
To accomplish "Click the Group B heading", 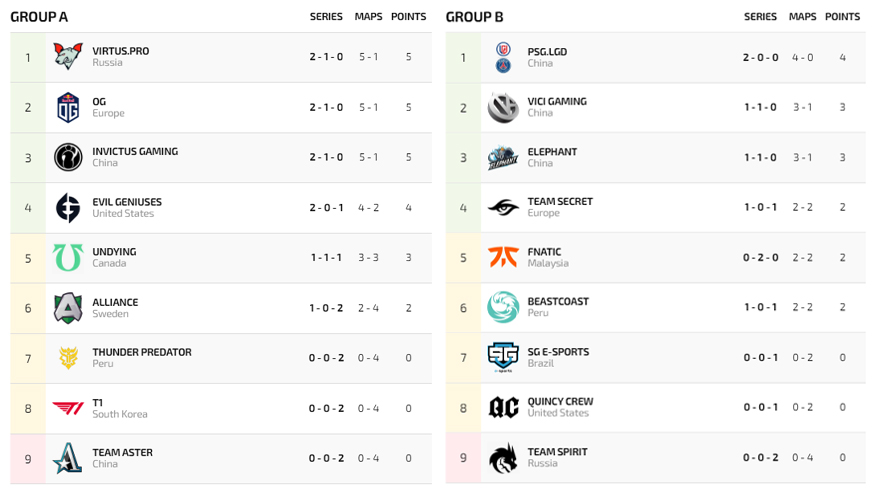I will [x=475, y=17].
